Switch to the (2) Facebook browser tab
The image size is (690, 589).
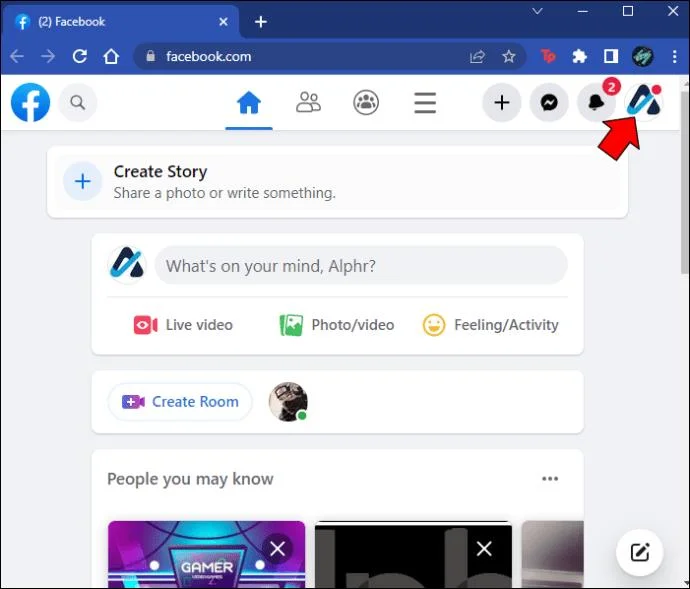click(120, 22)
